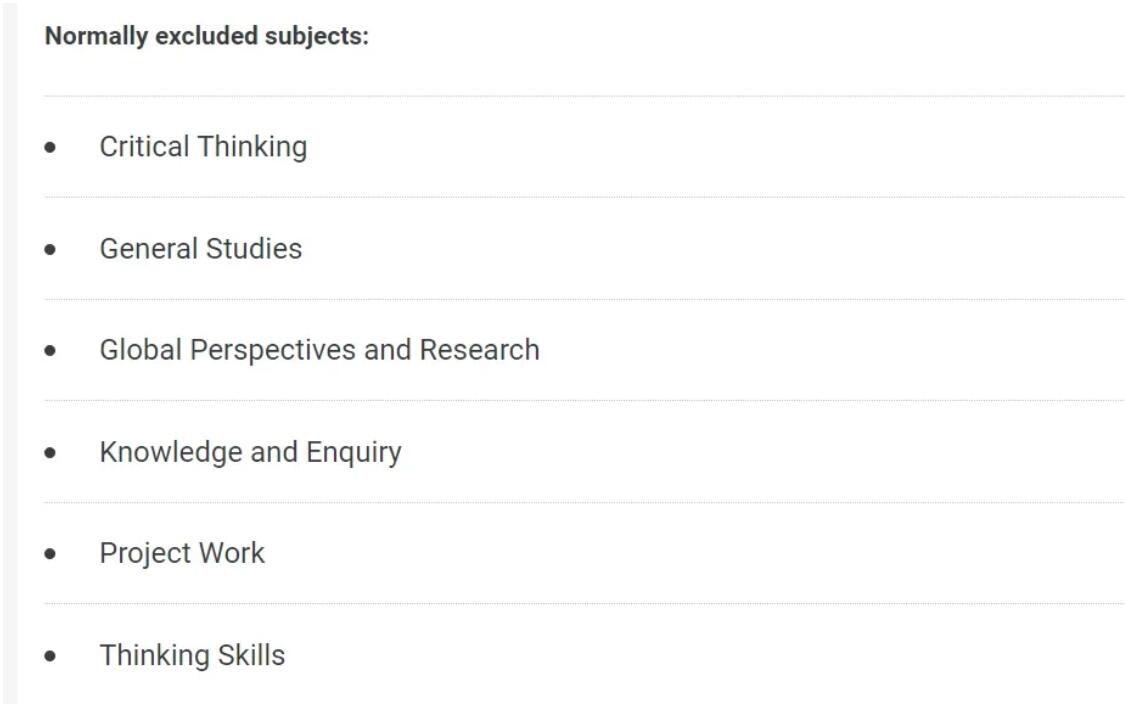Select the Critical Thinking list item
The height and width of the screenshot is (708, 1125).
click(203, 147)
